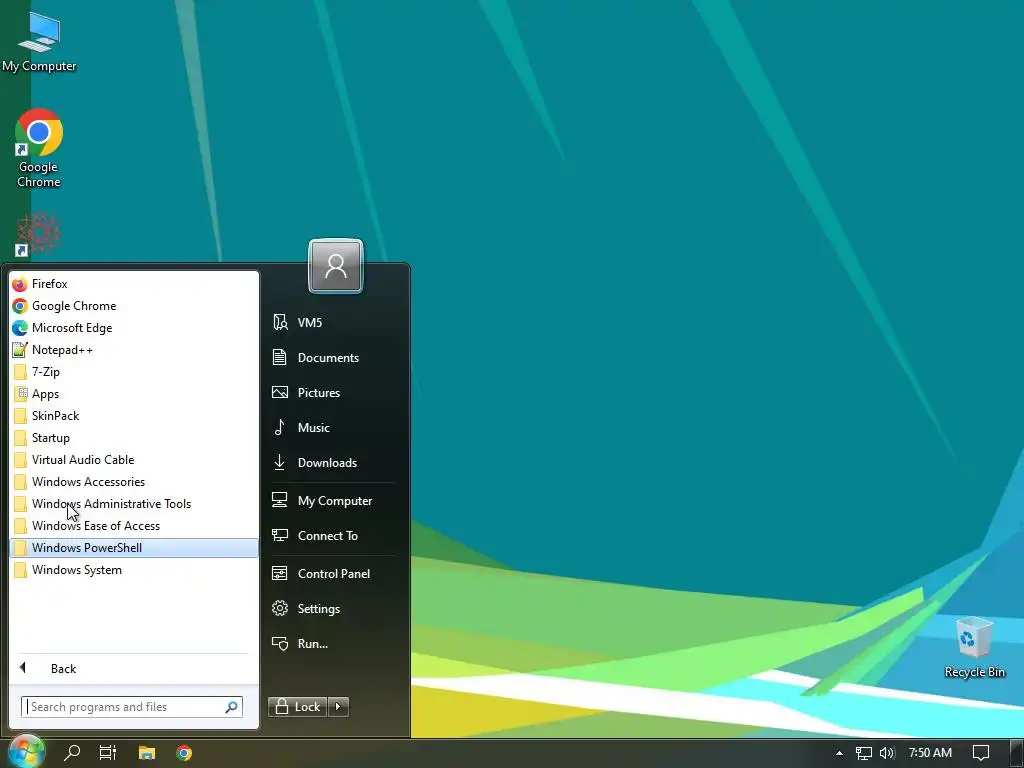Select the Google Chrome desktop shortcut

click(x=39, y=149)
